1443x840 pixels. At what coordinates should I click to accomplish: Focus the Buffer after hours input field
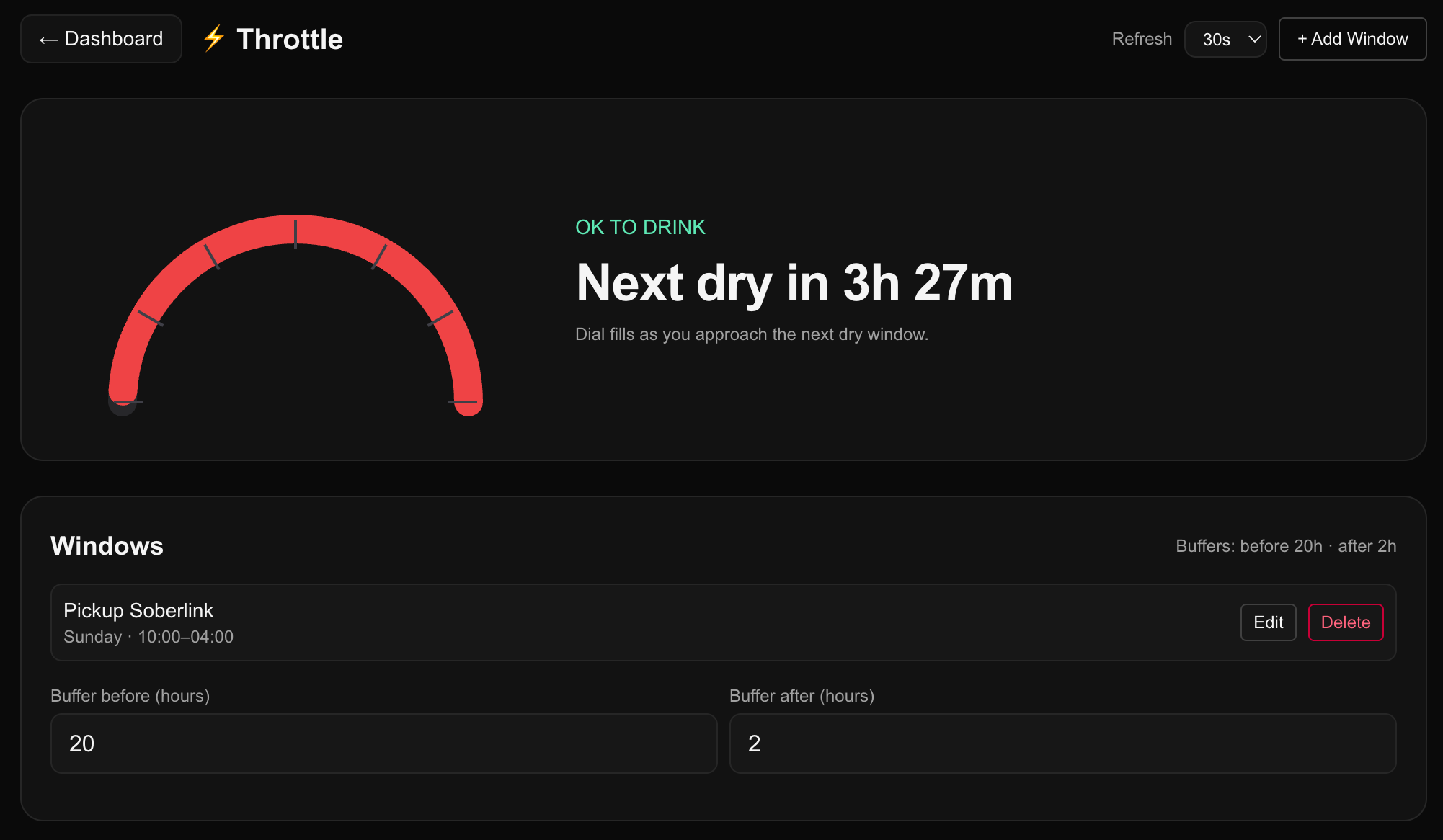click(1062, 743)
